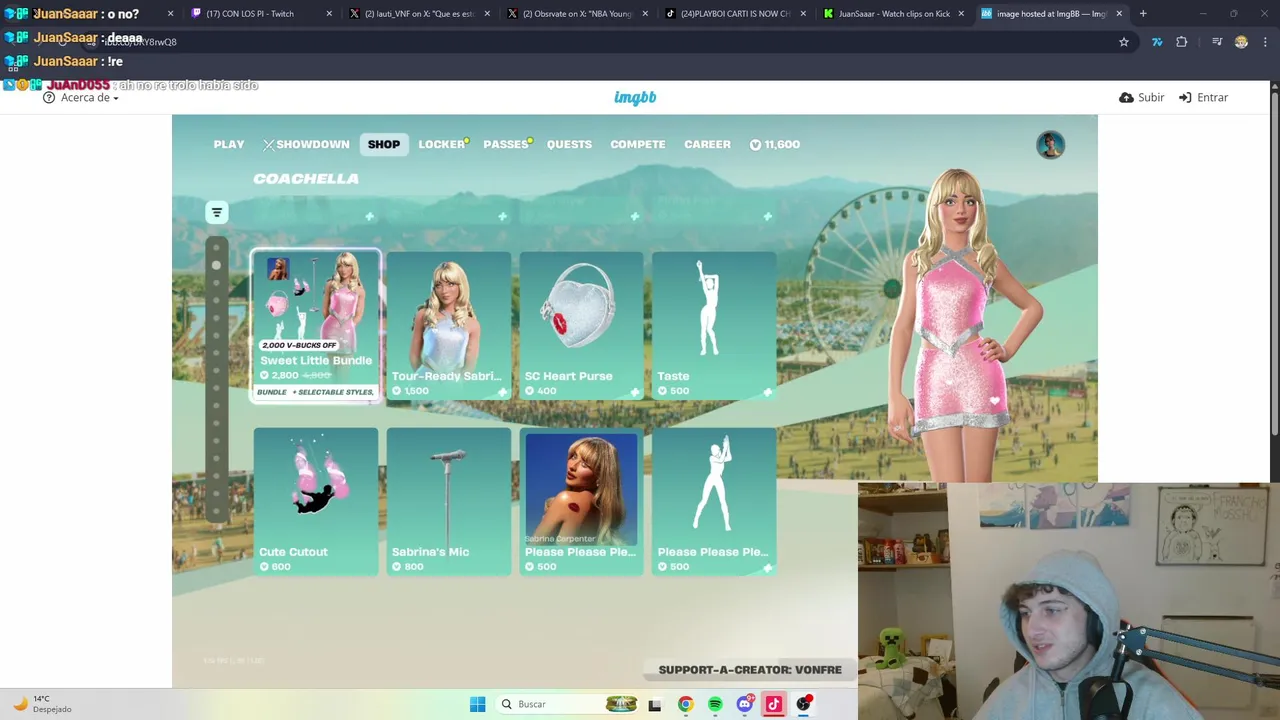This screenshot has width=1280, height=720.
Task: Open the Acerca de dropdown
Action: pos(81,97)
